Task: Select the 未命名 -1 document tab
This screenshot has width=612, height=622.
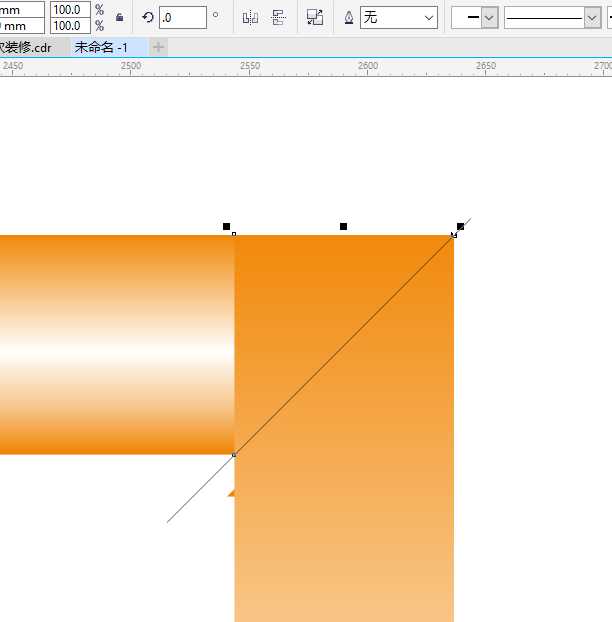Action: click(101, 47)
